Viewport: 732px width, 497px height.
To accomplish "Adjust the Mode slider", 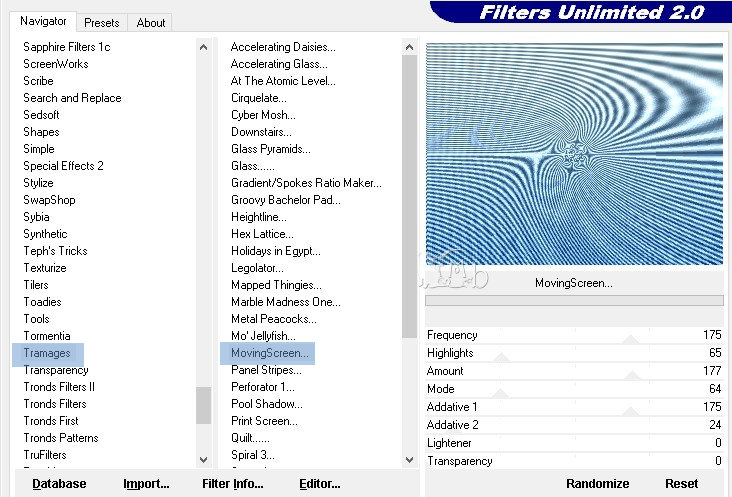I will [x=574, y=389].
